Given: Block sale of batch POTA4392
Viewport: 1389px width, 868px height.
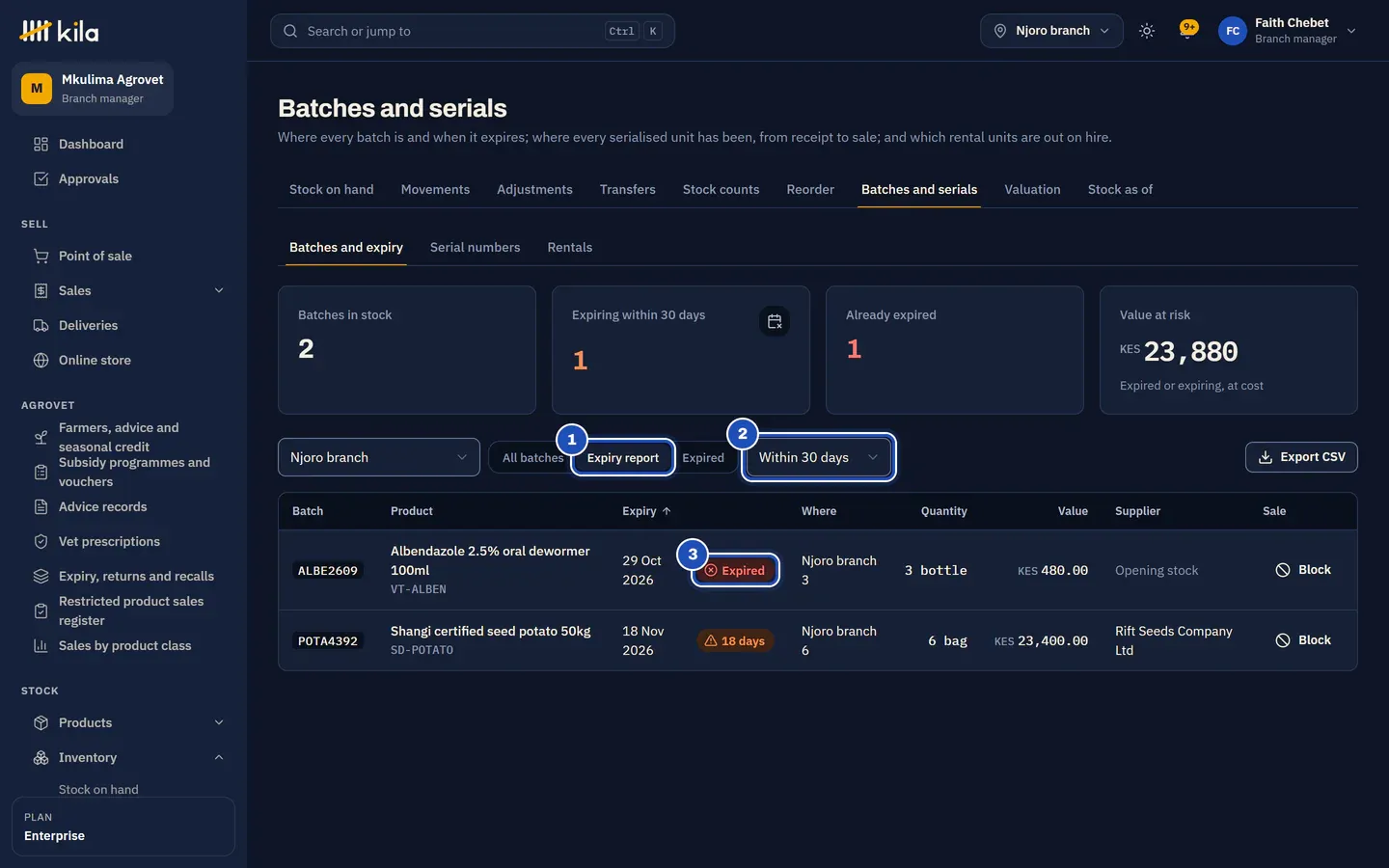Looking at the screenshot, I should pos(1303,640).
